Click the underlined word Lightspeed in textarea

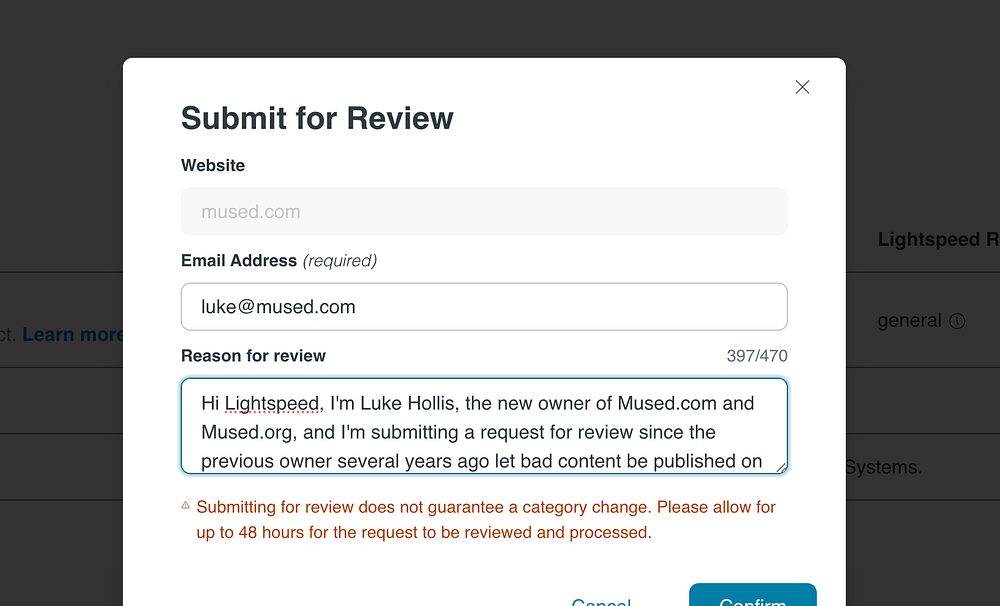(272, 404)
